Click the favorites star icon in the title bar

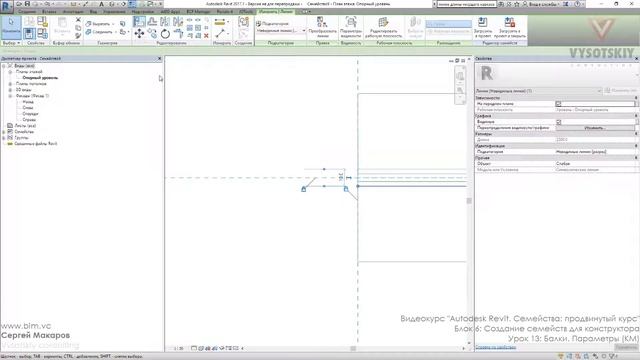(517, 4)
